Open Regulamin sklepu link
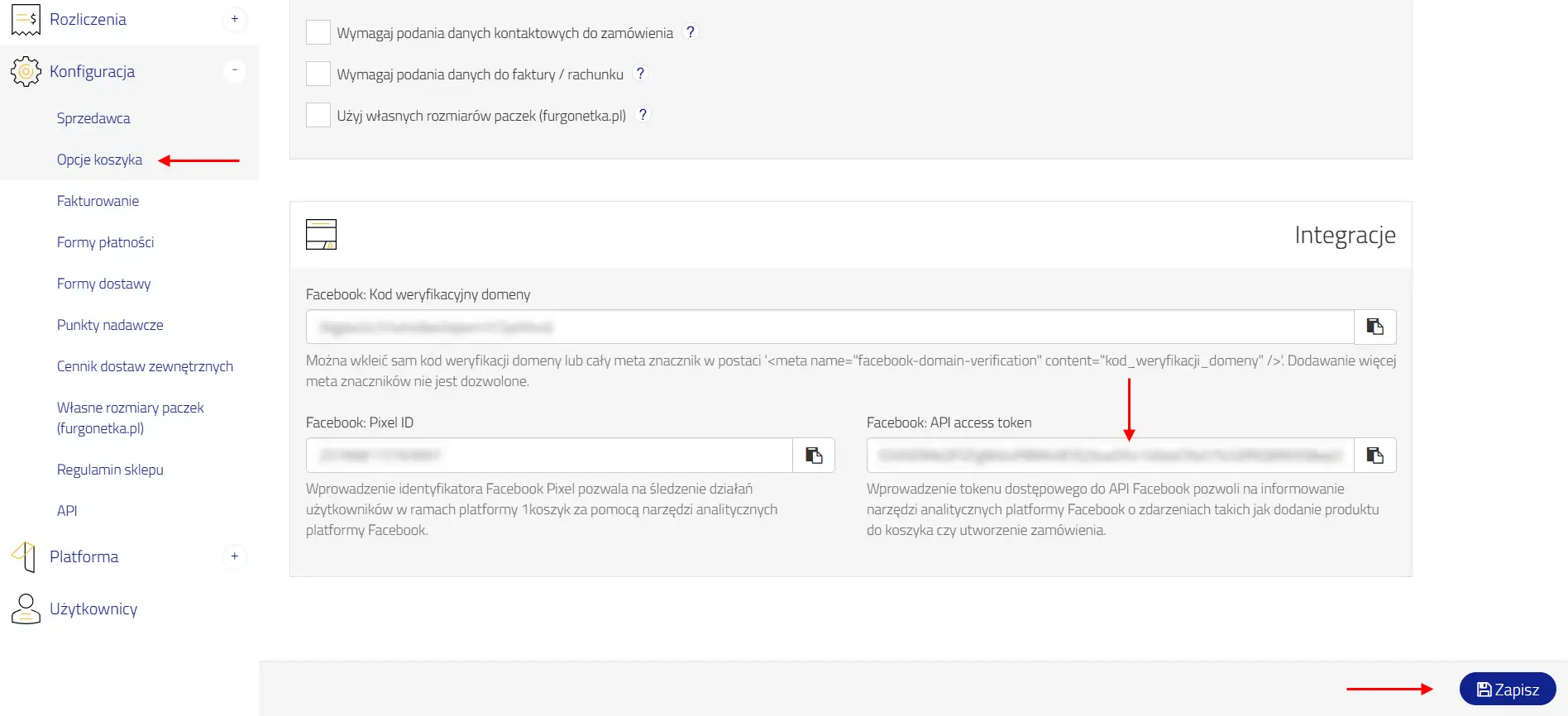Image resolution: width=1568 pixels, height=716 pixels. point(110,470)
